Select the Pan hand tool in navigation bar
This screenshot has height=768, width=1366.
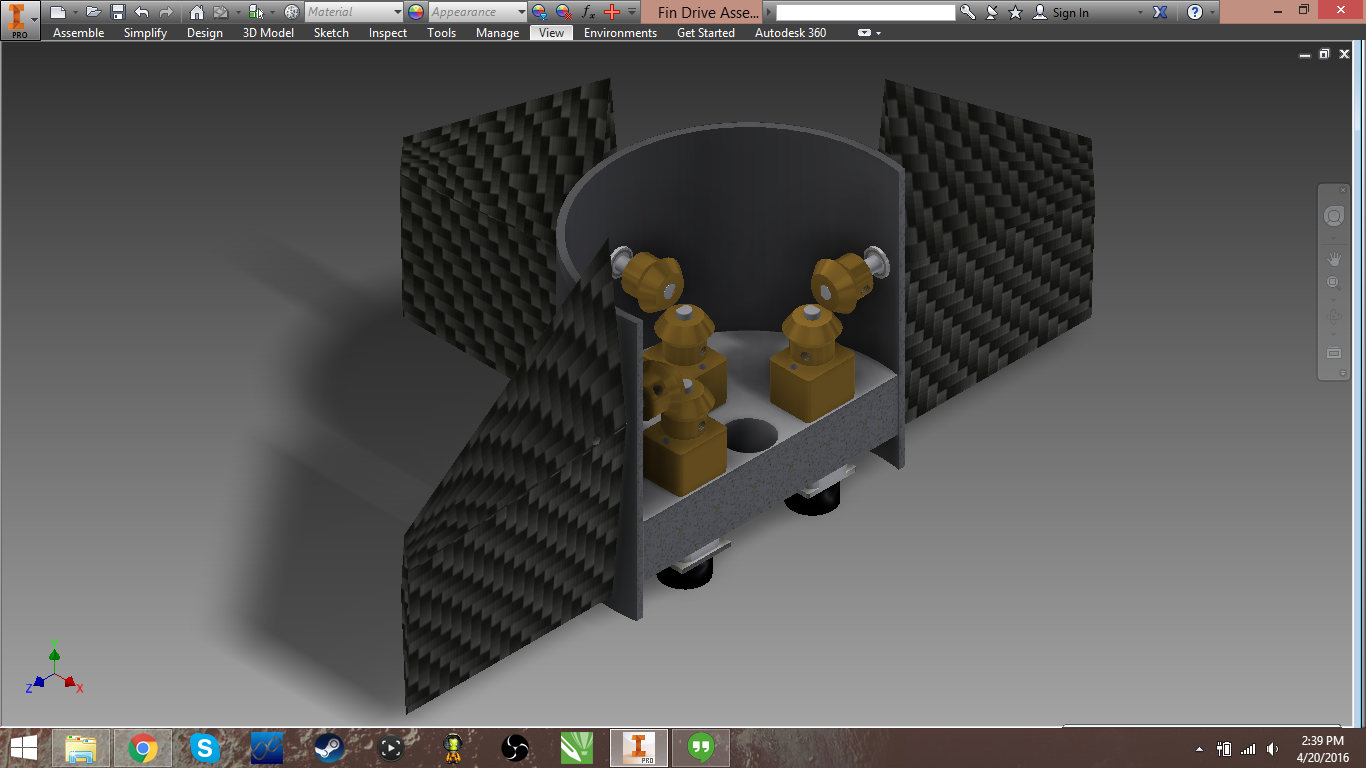(1334, 258)
